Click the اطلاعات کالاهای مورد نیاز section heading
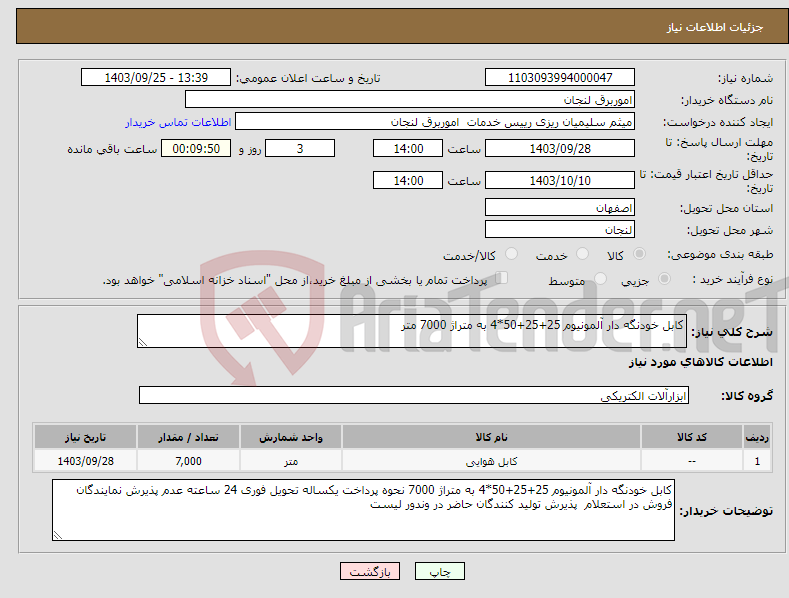Image resolution: width=789 pixels, height=598 pixels. [x=700, y=362]
